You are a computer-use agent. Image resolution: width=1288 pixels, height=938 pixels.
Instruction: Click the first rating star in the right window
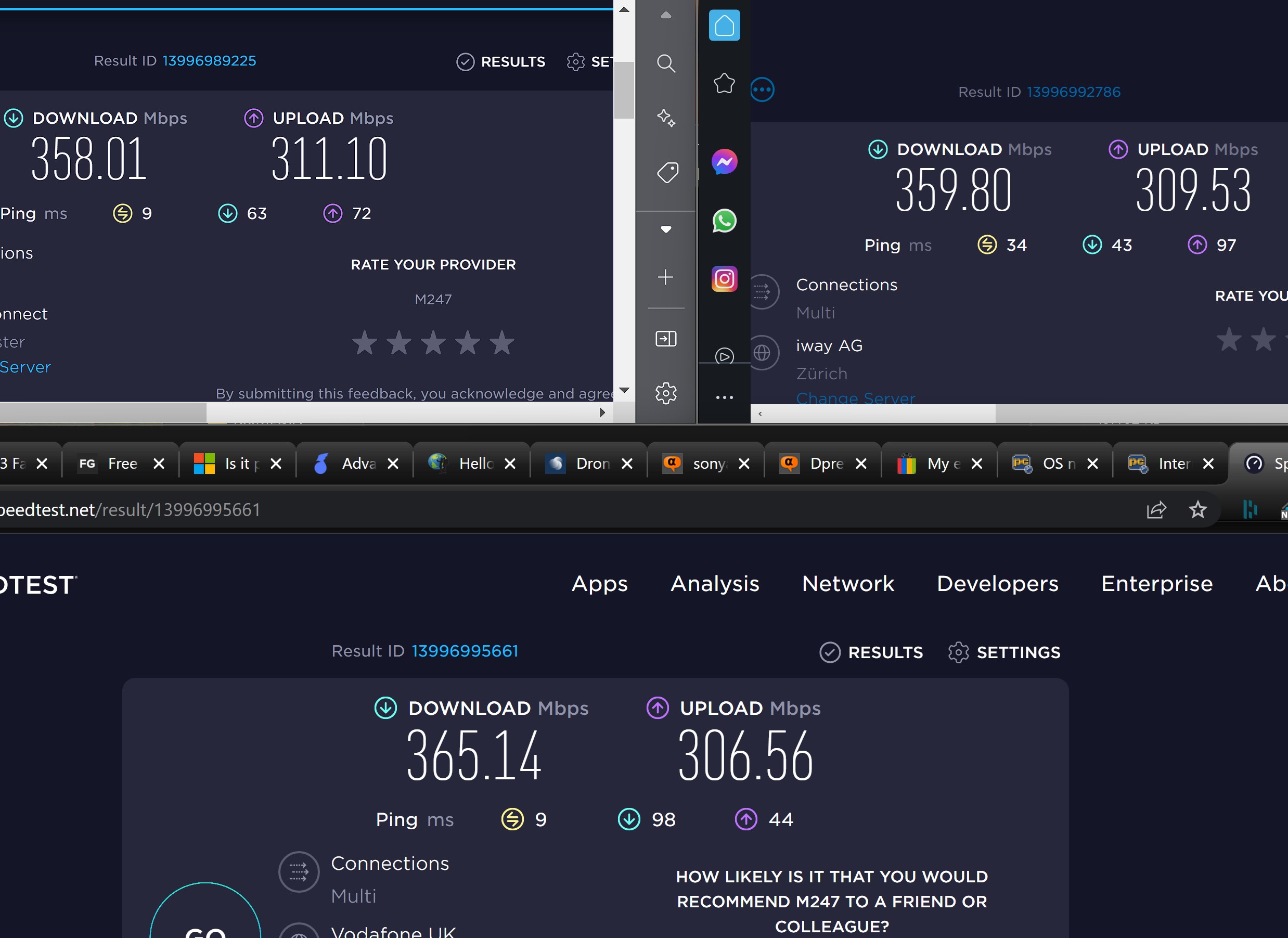(1229, 340)
